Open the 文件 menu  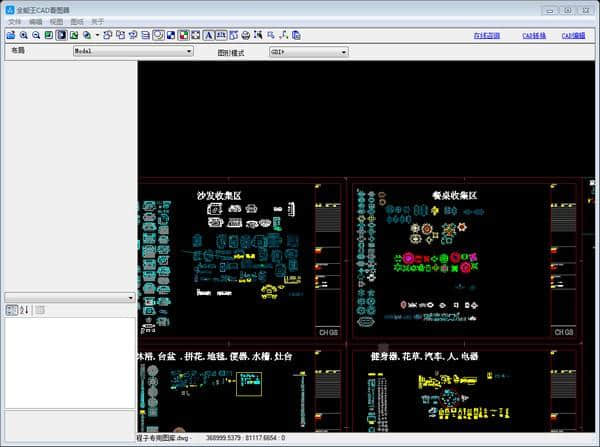coord(14,21)
